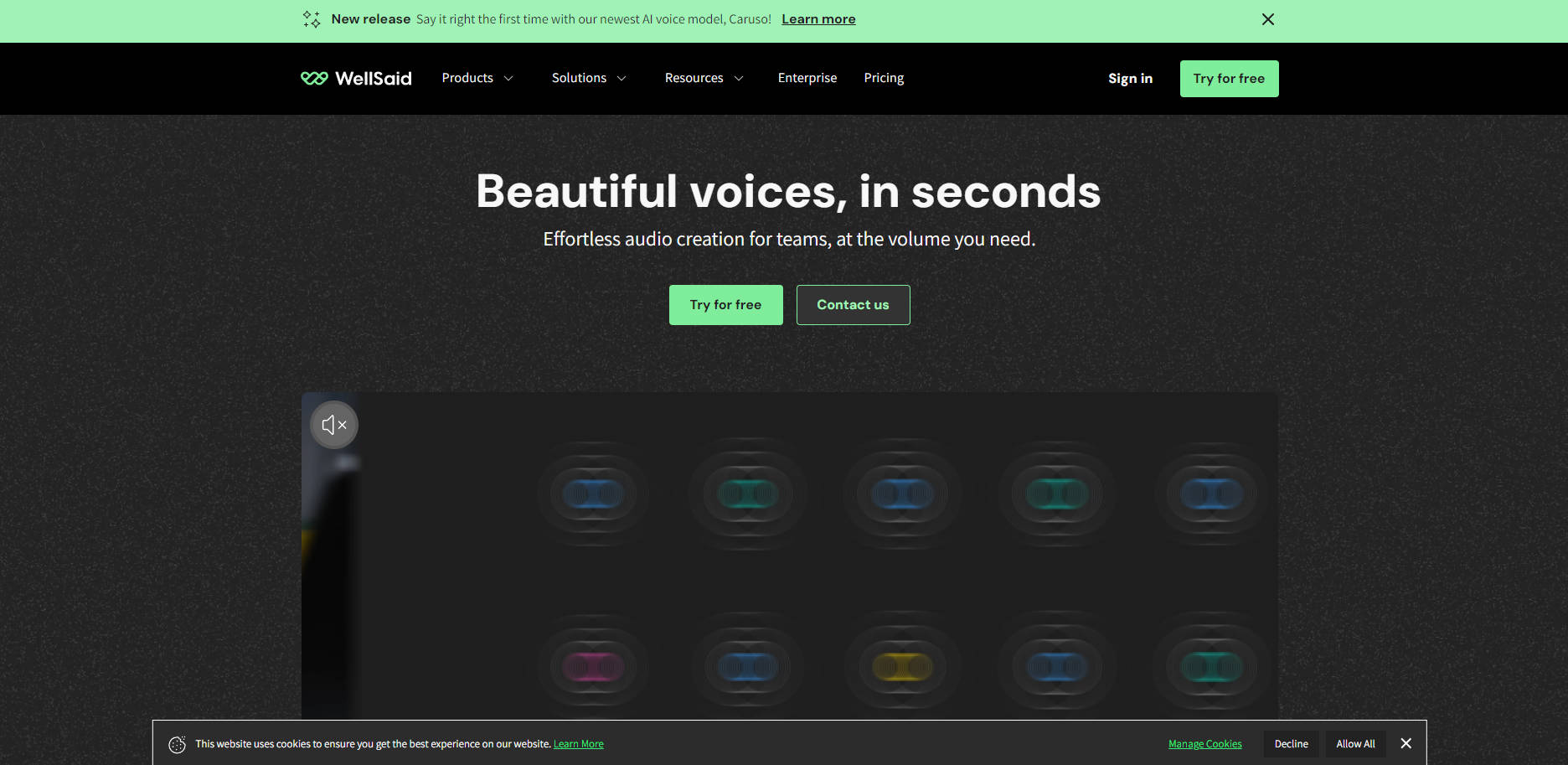Decline cookies in the consent bar
This screenshot has height=765, width=1568.
coord(1291,744)
